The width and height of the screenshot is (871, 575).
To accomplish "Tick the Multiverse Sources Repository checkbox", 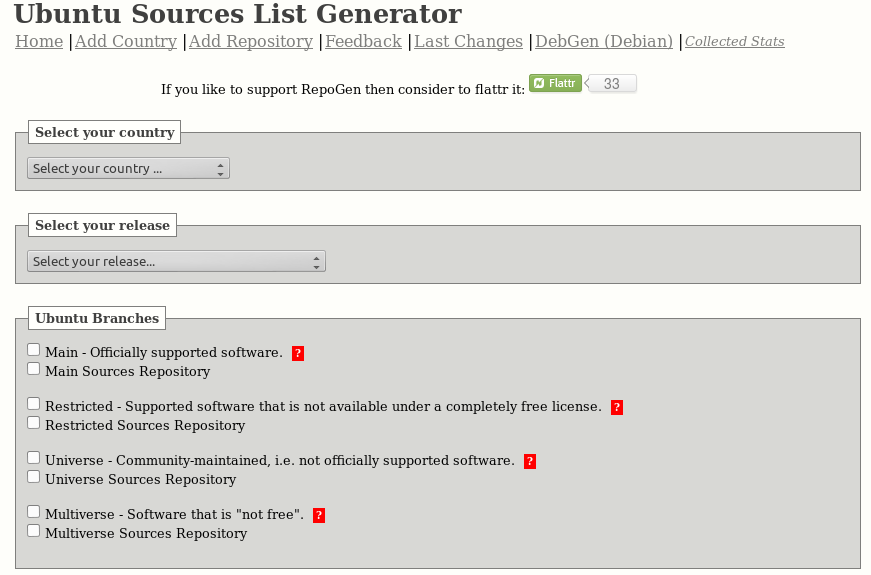I will pos(34,531).
